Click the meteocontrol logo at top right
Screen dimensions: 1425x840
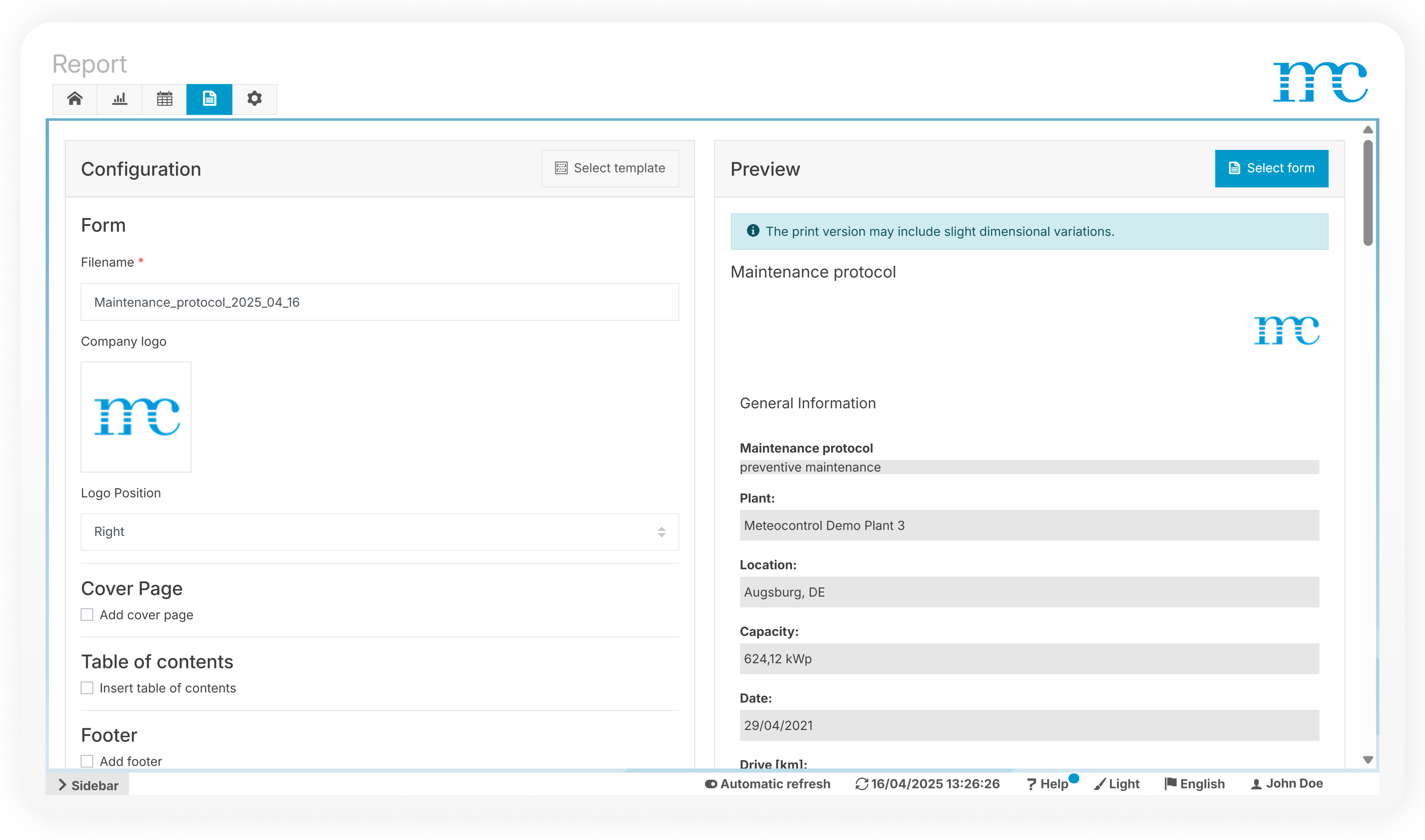click(1320, 82)
